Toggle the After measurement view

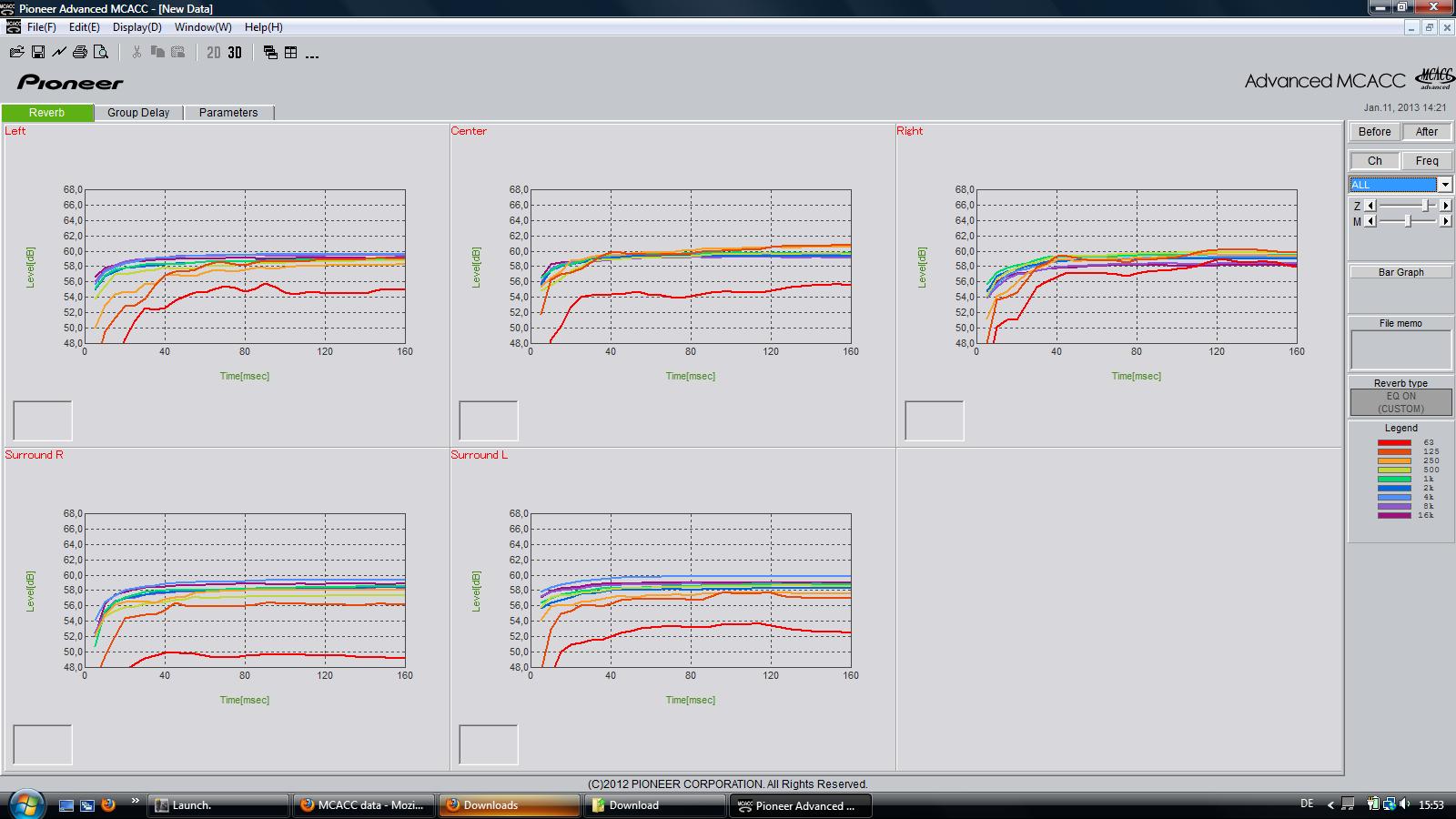coord(1426,132)
